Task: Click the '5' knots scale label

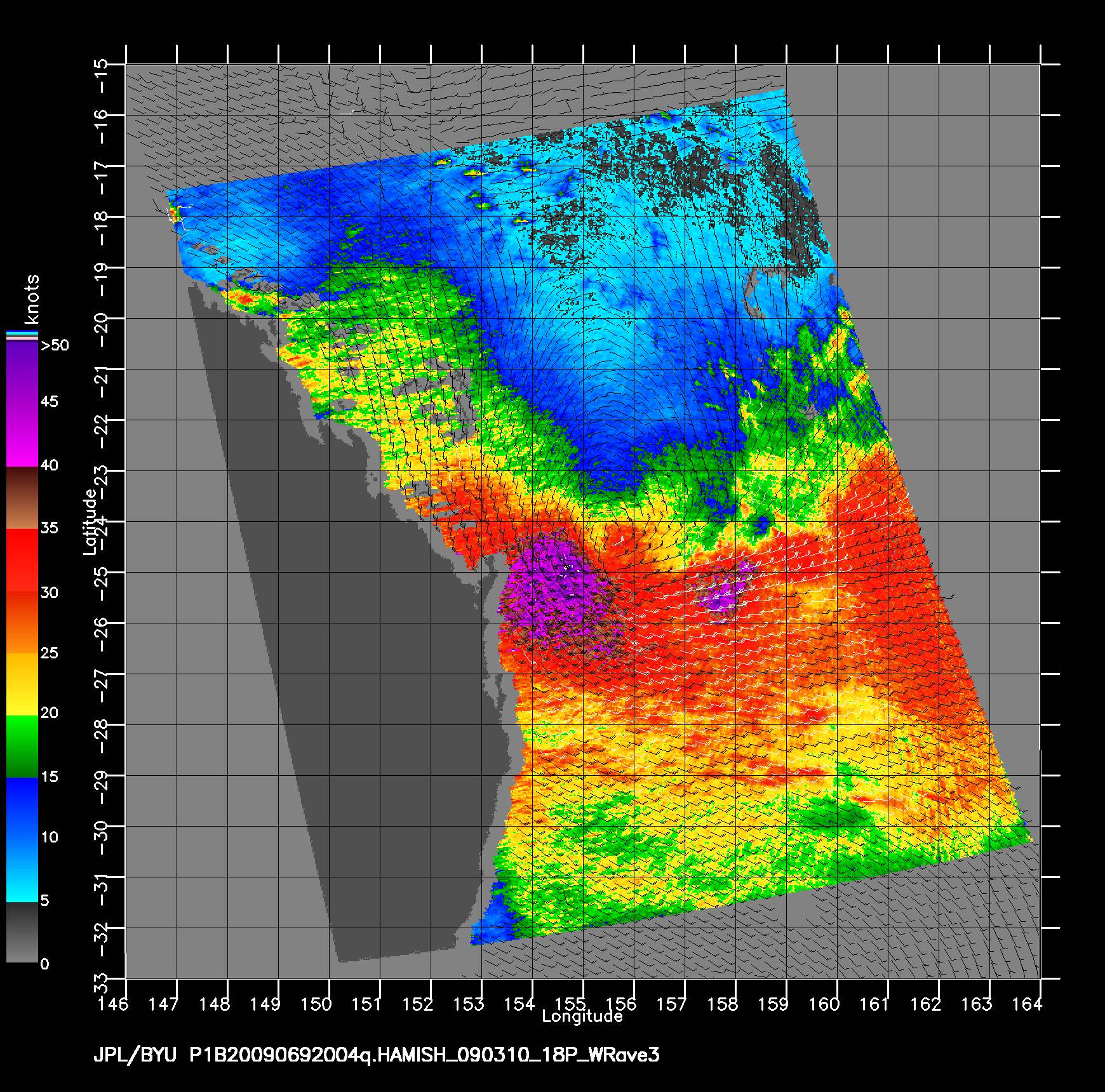Action: pyautogui.click(x=44, y=900)
